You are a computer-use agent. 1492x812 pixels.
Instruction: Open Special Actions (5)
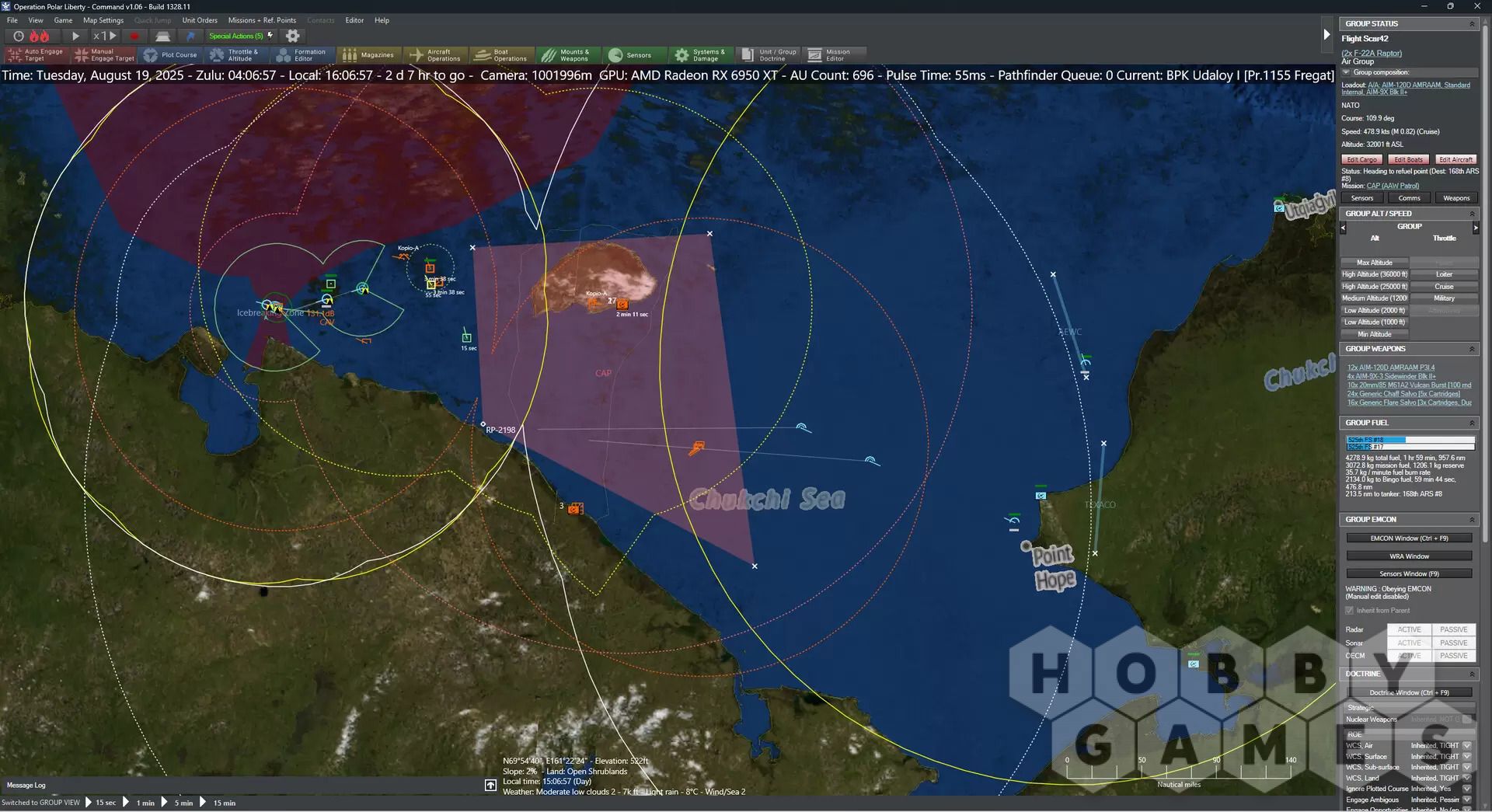click(240, 36)
